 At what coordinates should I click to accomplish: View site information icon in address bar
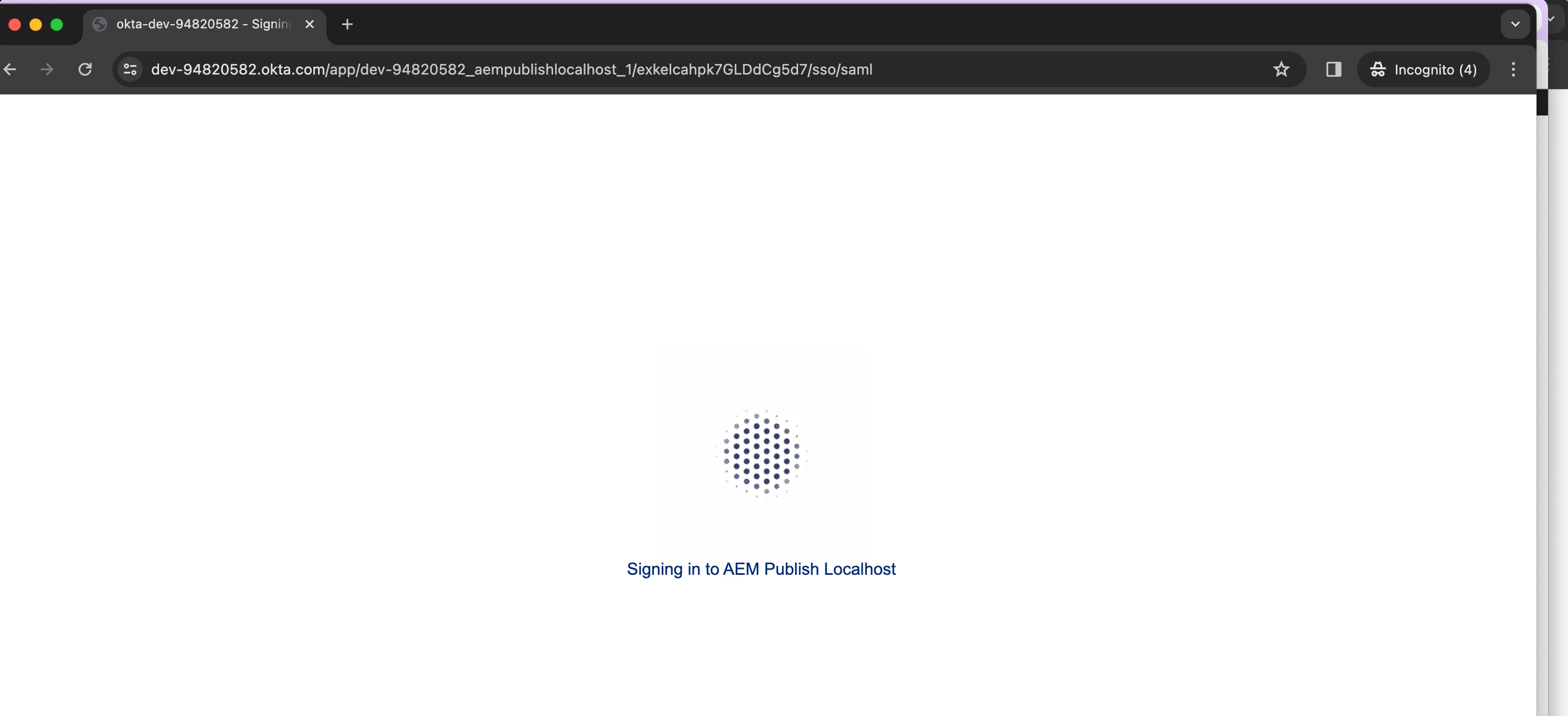[x=130, y=69]
